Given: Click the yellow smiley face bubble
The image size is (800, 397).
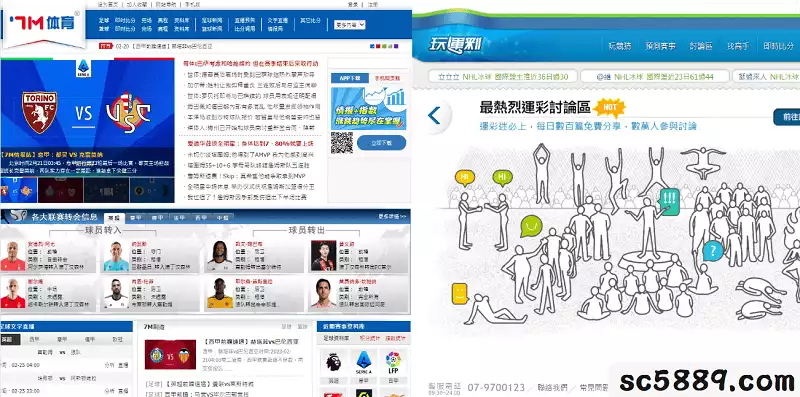Looking at the screenshot, I should tap(460, 294).
